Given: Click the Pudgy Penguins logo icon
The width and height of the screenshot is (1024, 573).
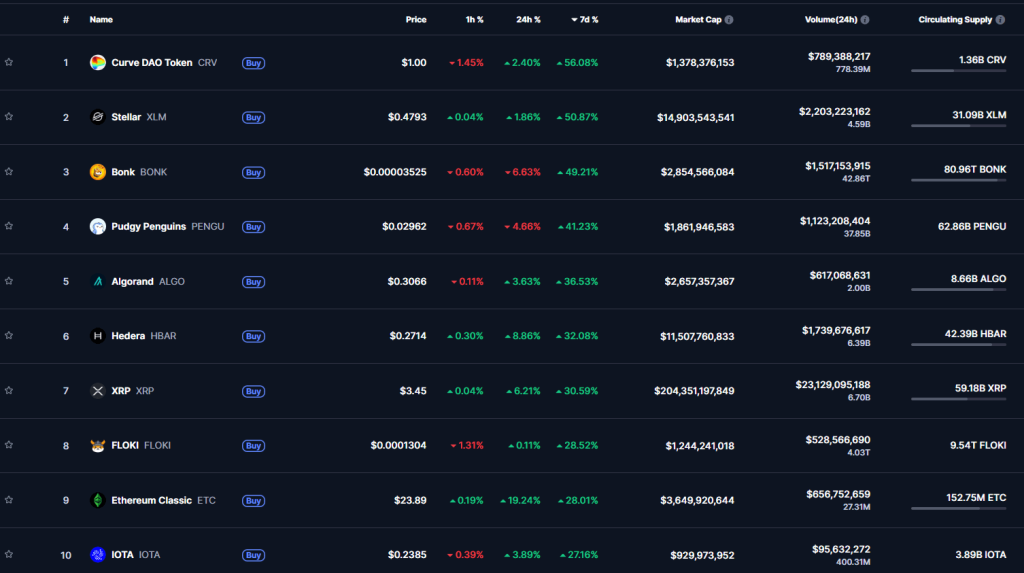Looking at the screenshot, I should (x=97, y=227).
